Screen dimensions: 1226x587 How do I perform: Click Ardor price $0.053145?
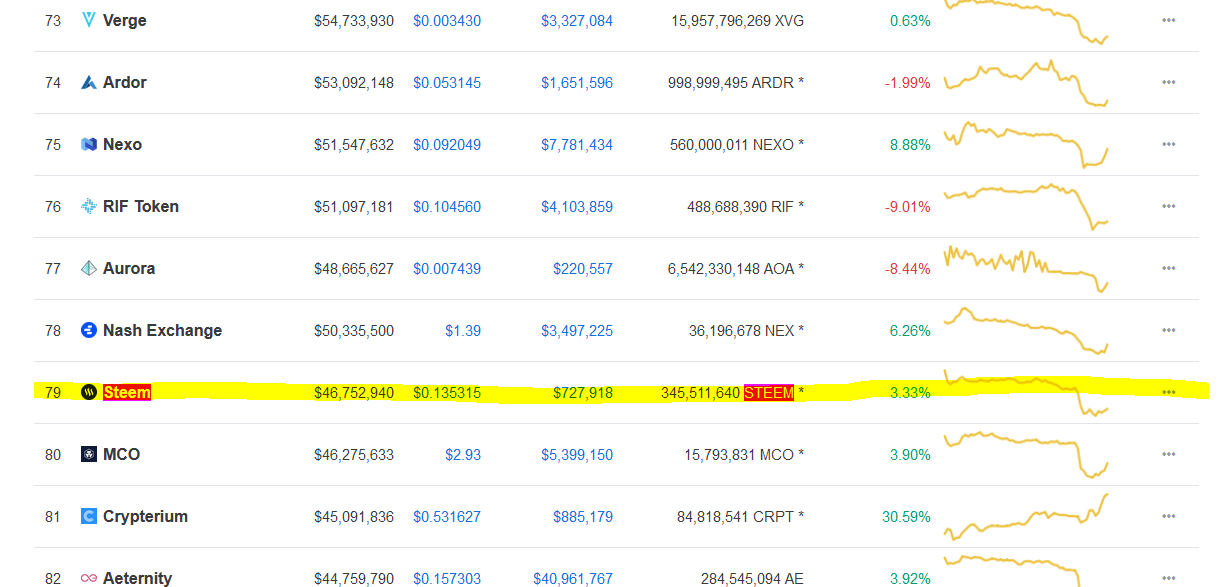(x=447, y=82)
